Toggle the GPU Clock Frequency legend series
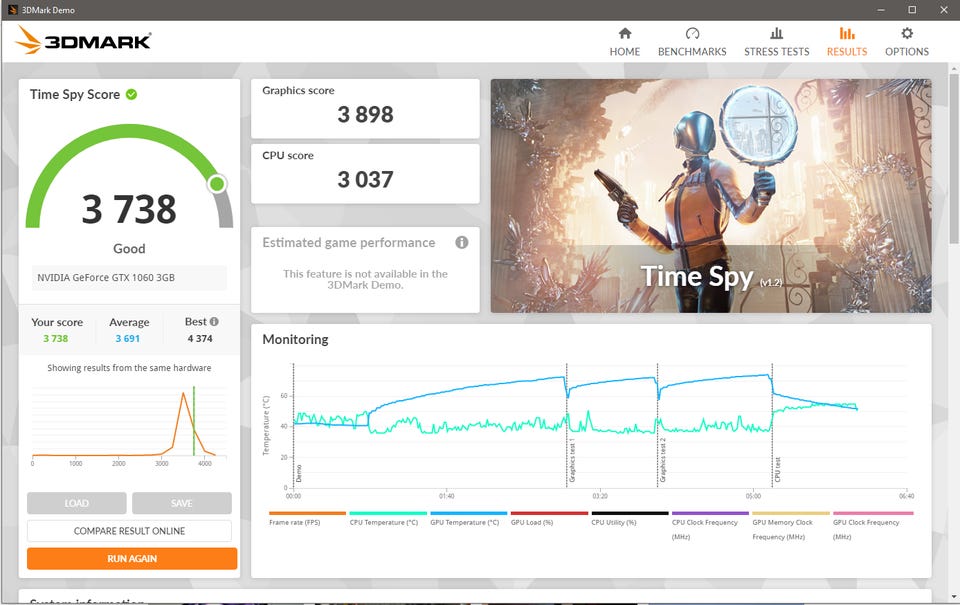The height and width of the screenshot is (605, 960). coord(872,526)
